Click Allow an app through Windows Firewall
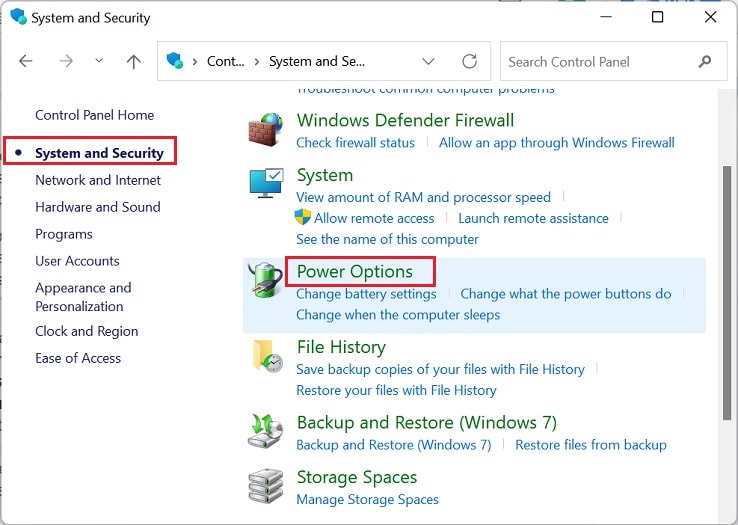 coord(557,143)
